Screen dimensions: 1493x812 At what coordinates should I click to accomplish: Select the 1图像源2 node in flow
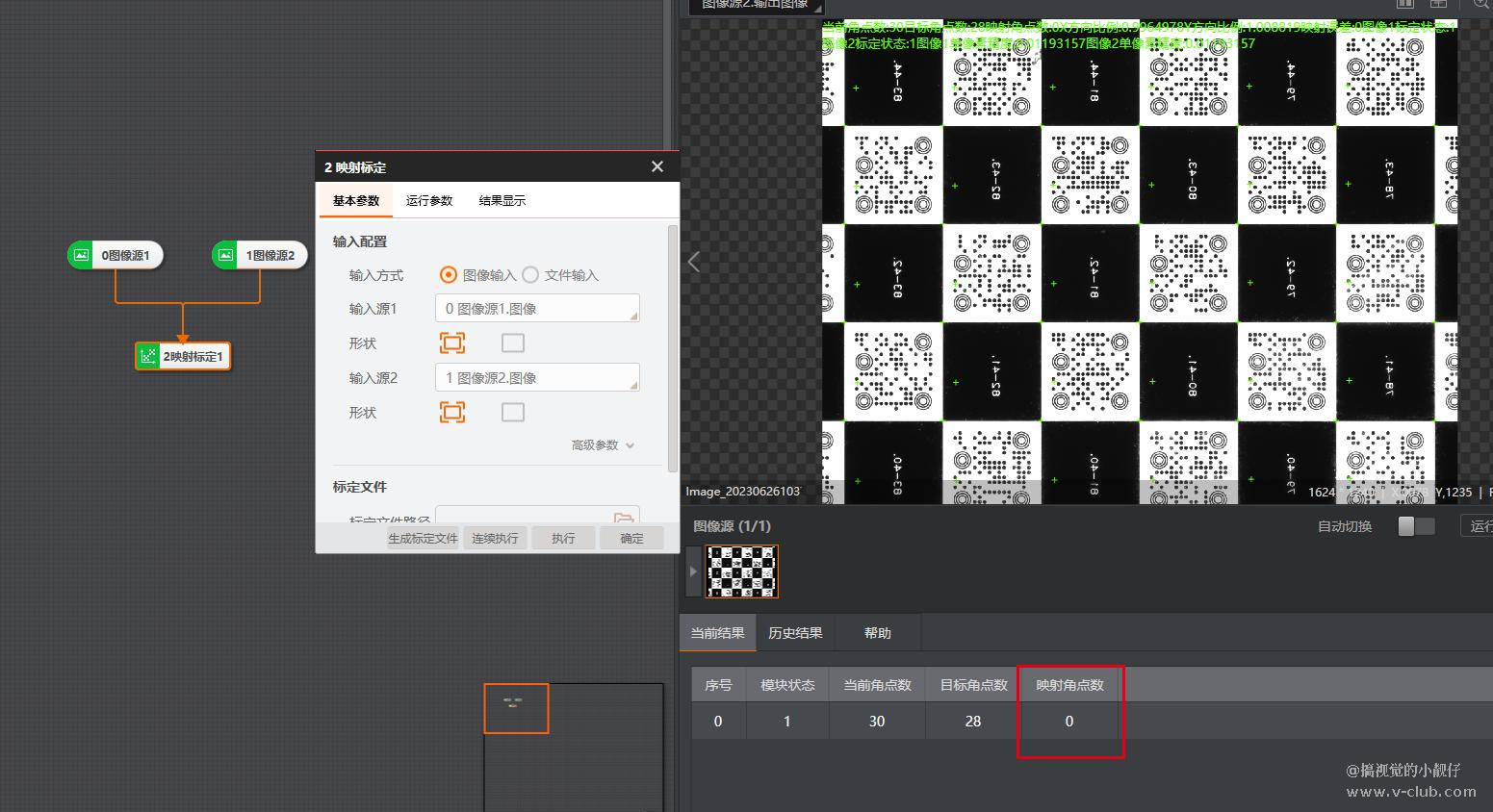point(260,256)
